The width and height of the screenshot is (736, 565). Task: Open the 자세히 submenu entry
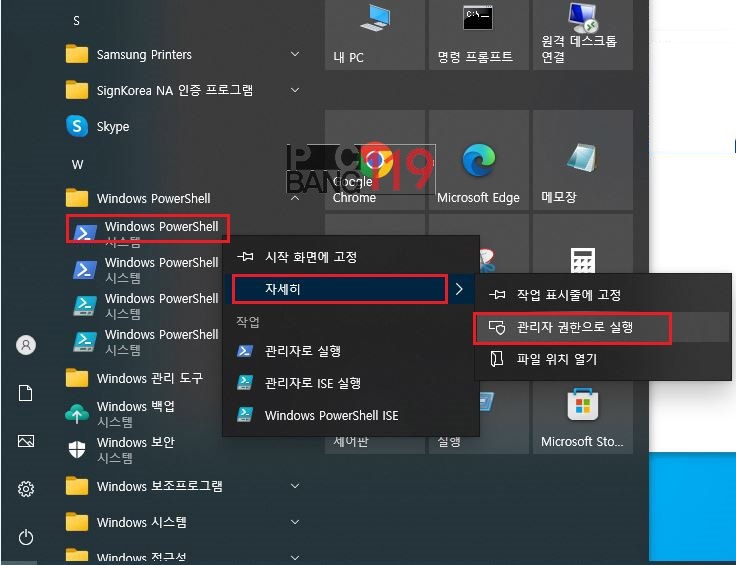pyautogui.click(x=340, y=289)
